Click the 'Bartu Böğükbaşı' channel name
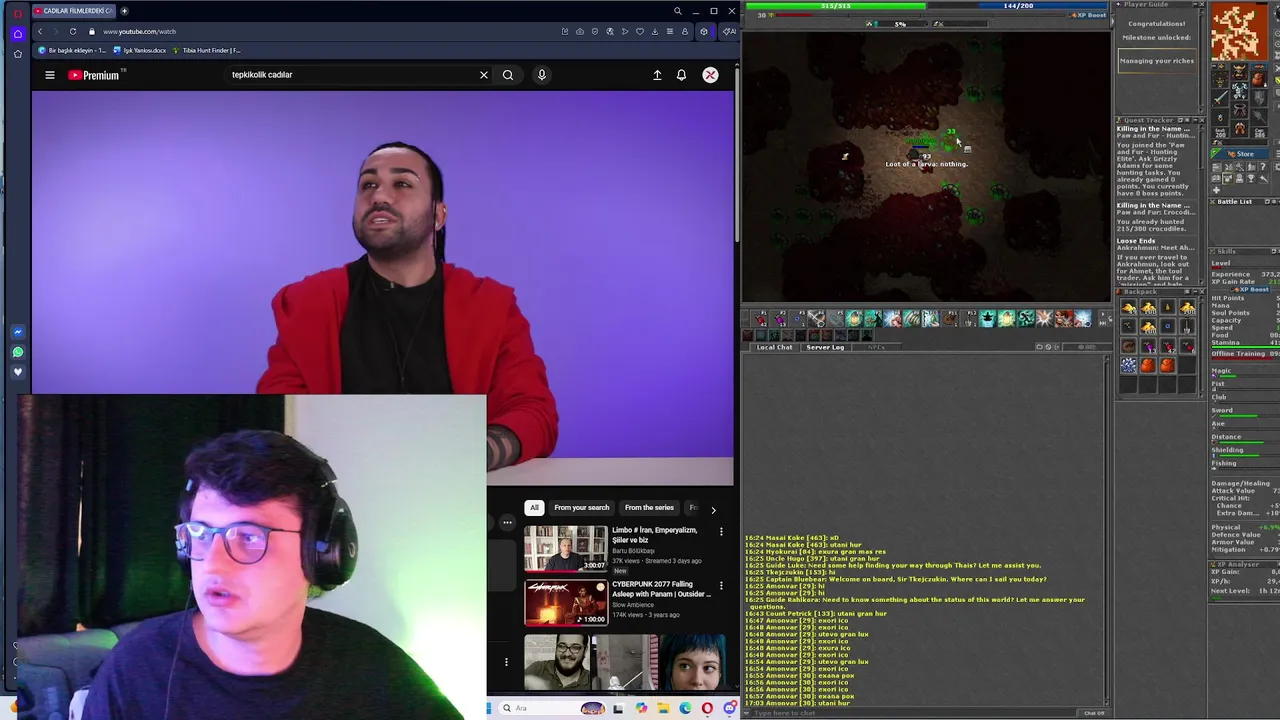Image resolution: width=1280 pixels, height=720 pixels. tap(634, 551)
